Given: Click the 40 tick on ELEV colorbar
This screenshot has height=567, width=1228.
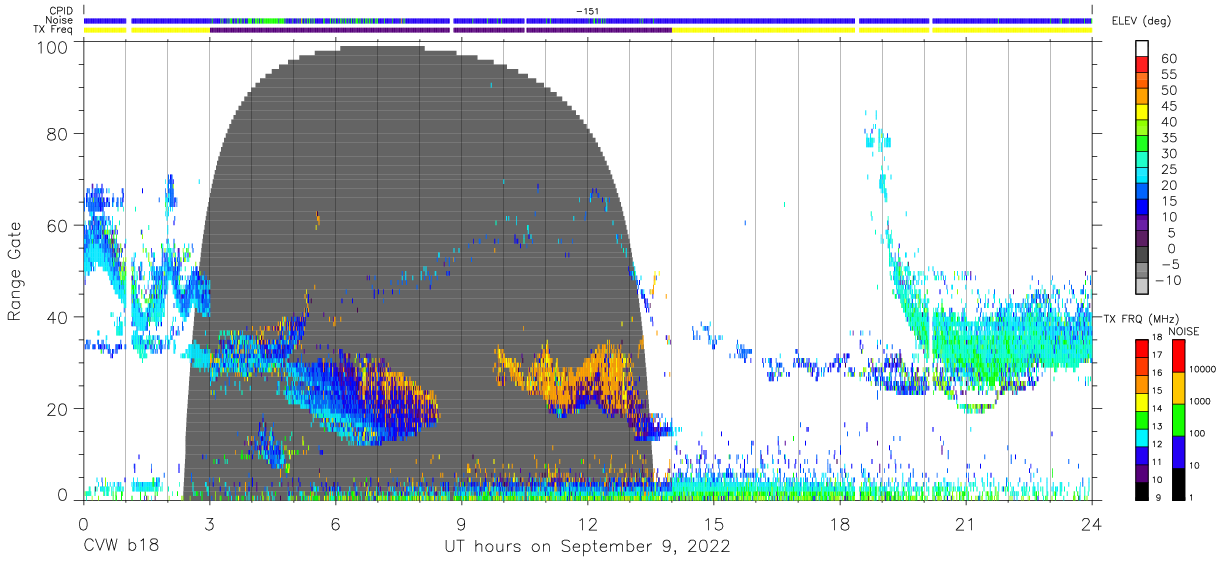Looking at the screenshot, I should coord(1168,122).
